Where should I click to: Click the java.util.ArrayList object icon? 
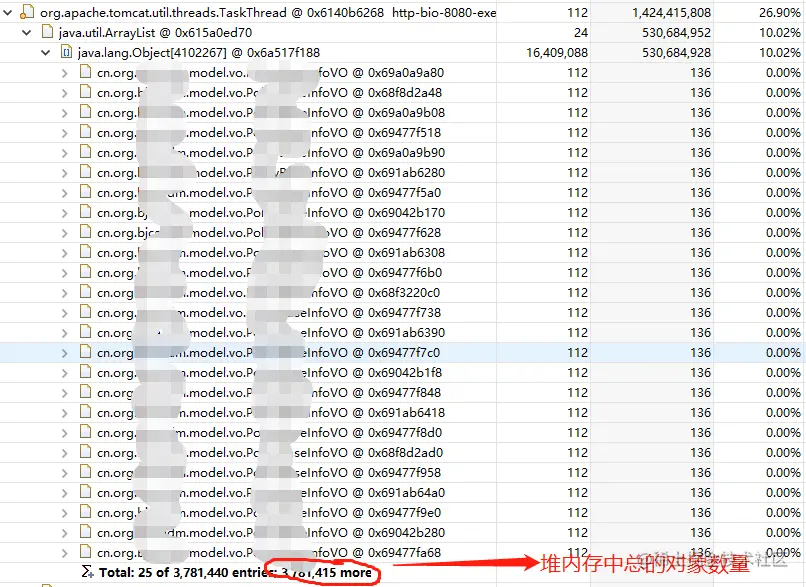pos(47,32)
